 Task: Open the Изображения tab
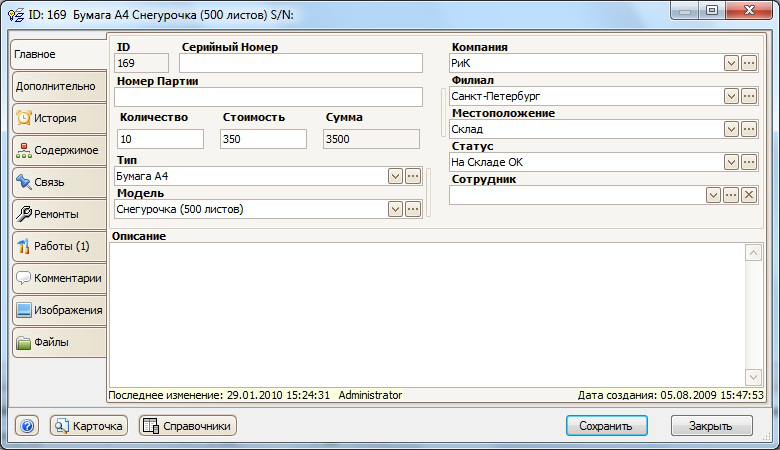(59, 310)
